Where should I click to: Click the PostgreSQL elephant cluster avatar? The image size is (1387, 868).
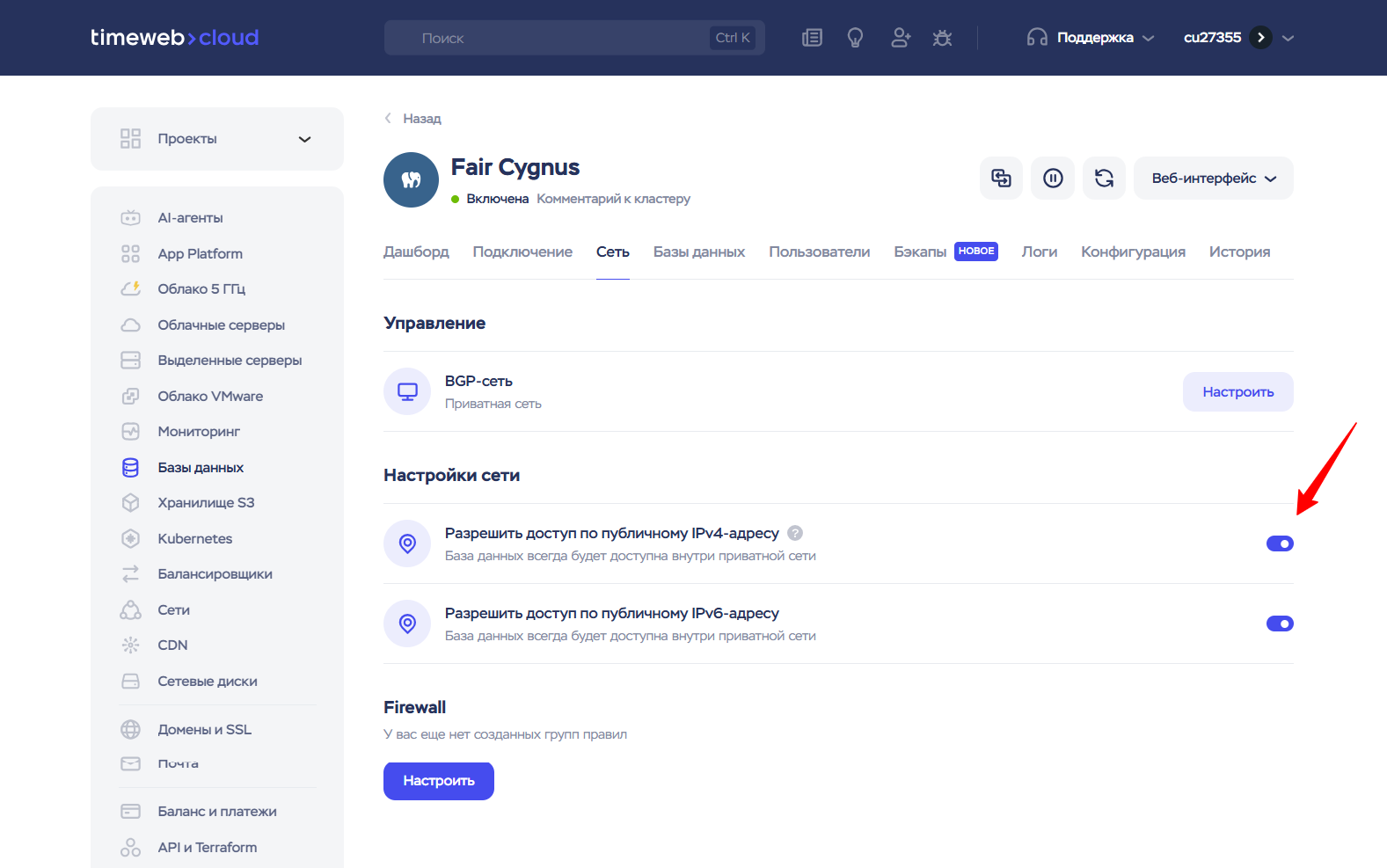[x=411, y=179]
